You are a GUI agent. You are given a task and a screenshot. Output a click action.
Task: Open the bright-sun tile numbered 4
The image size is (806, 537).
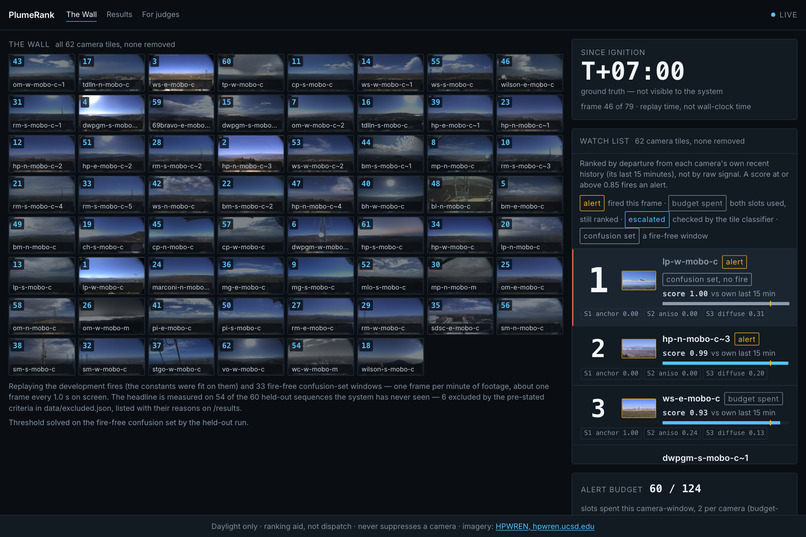(x=112, y=113)
